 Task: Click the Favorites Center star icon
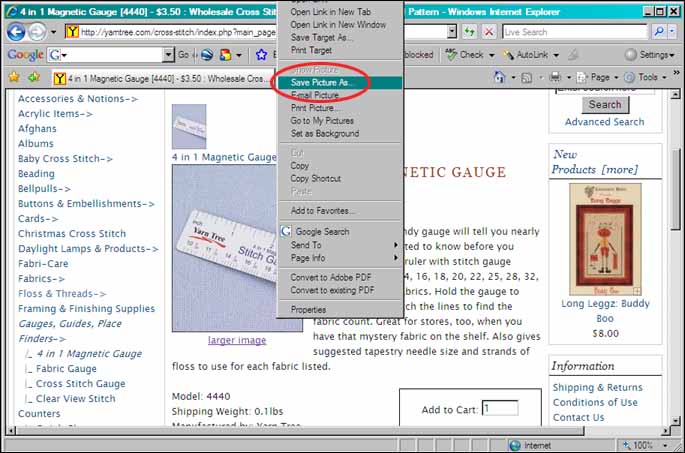click(x=14, y=77)
